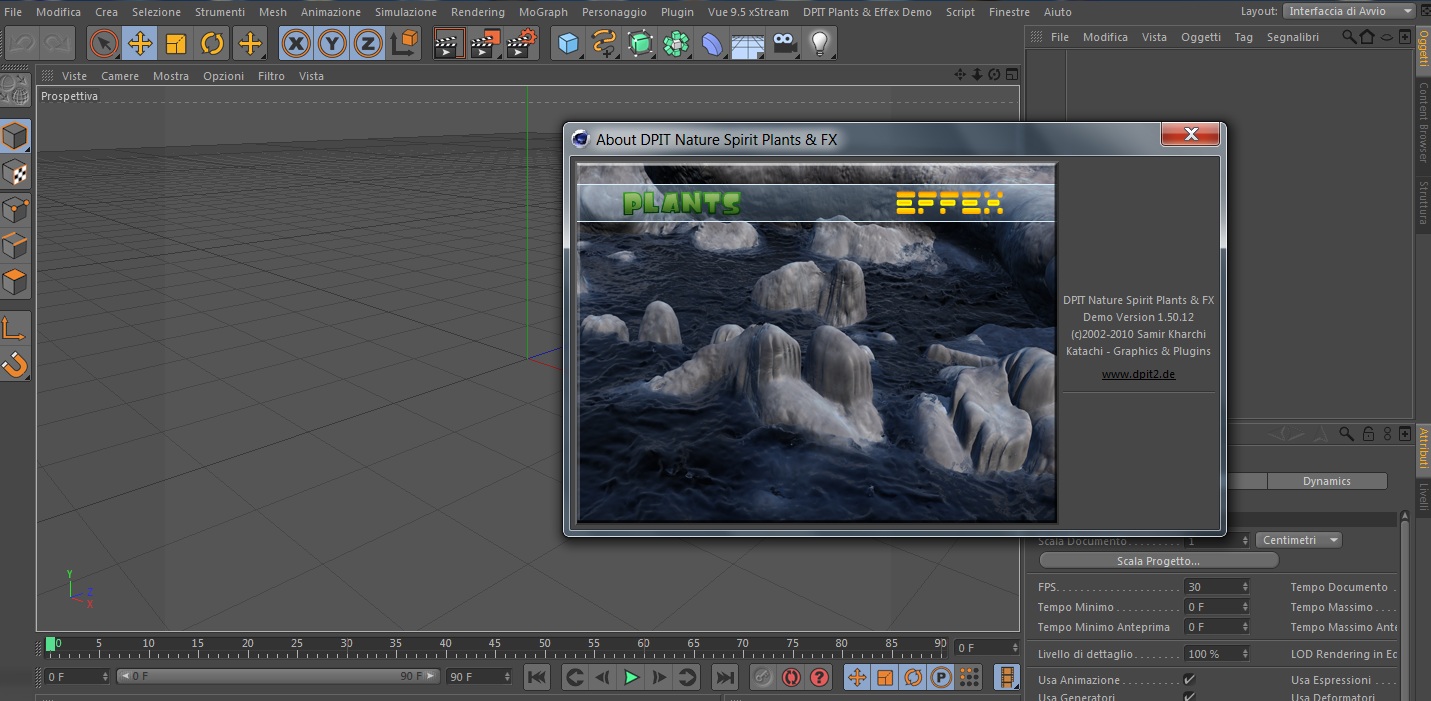Toggle the Z axis lock

point(368,43)
